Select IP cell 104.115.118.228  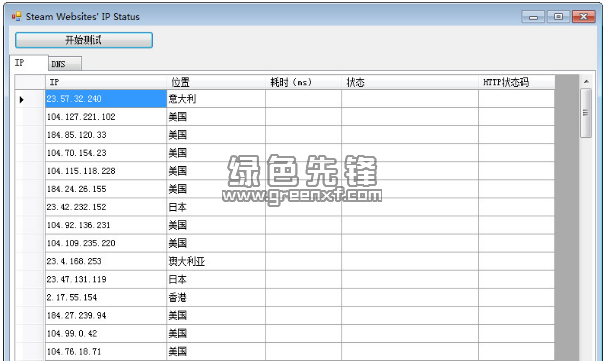(x=106, y=171)
